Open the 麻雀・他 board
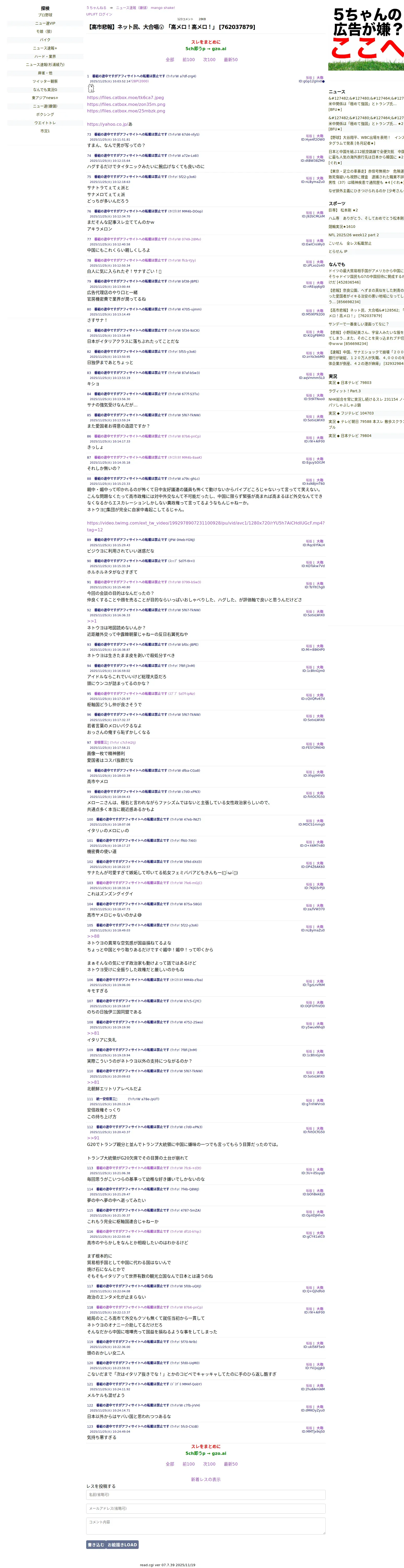Viewport: 404px width, 1568px height. click(45, 73)
